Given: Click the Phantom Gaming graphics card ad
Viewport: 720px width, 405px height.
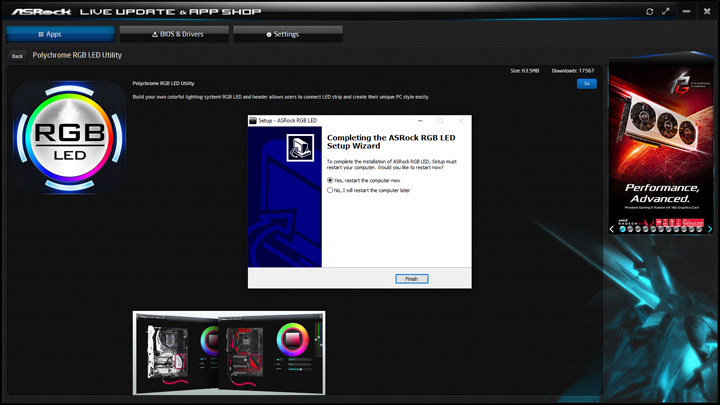Looking at the screenshot, I should (661, 142).
